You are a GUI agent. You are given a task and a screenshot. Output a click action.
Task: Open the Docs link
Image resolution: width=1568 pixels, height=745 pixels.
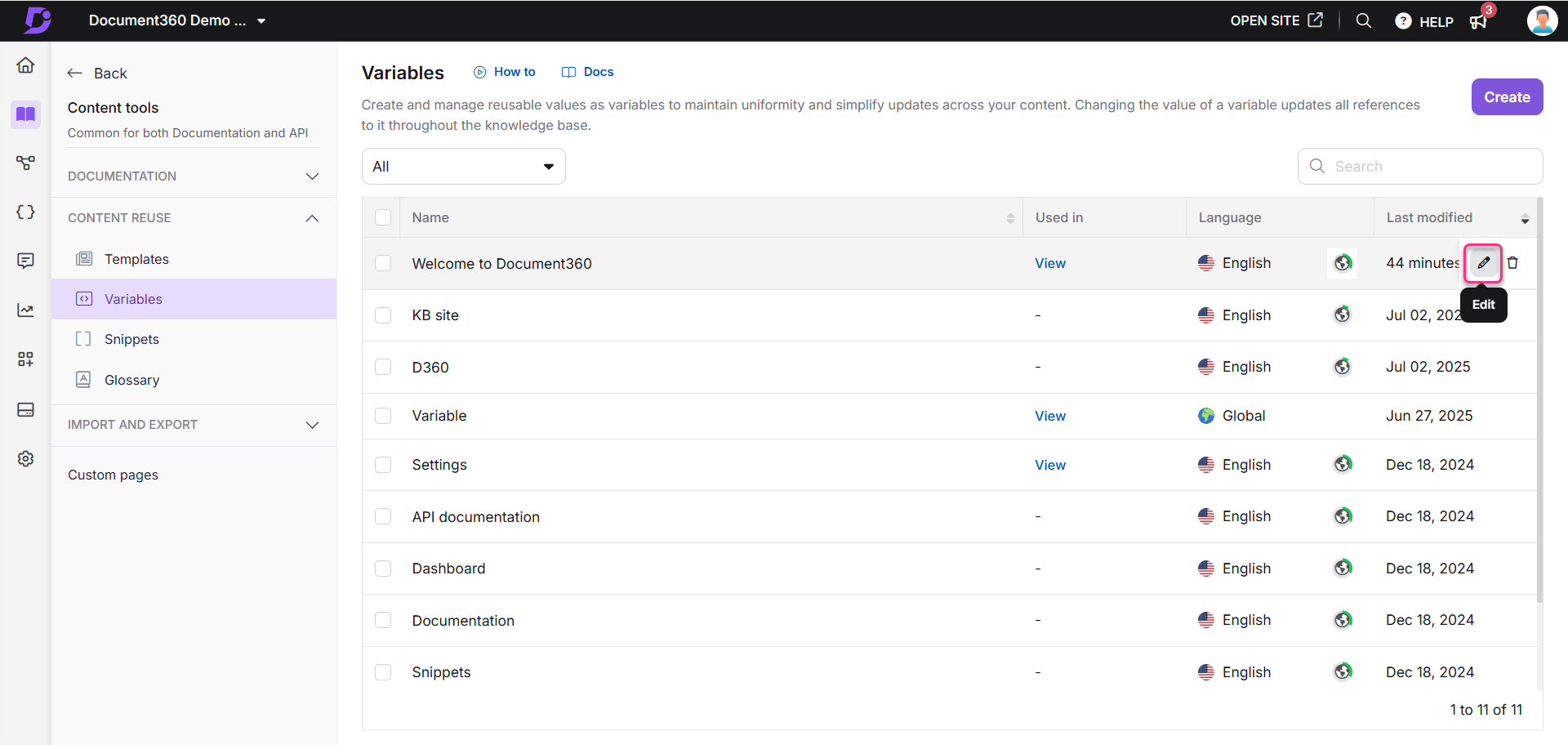[x=588, y=72]
